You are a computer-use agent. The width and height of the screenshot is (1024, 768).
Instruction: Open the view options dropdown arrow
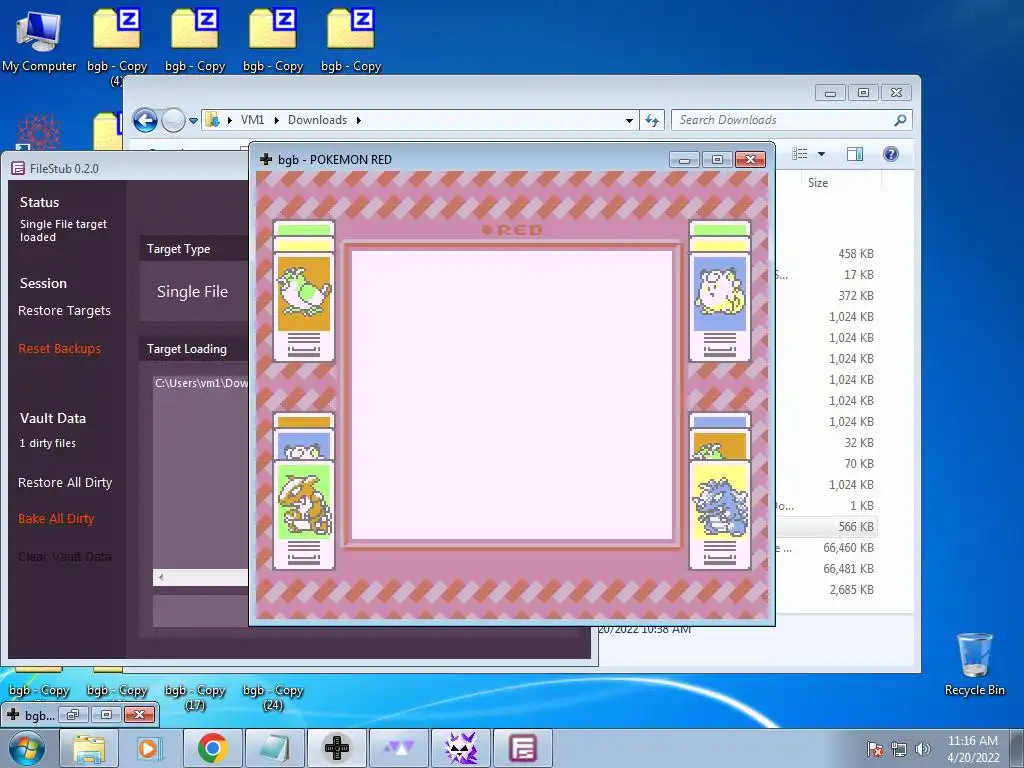821,154
